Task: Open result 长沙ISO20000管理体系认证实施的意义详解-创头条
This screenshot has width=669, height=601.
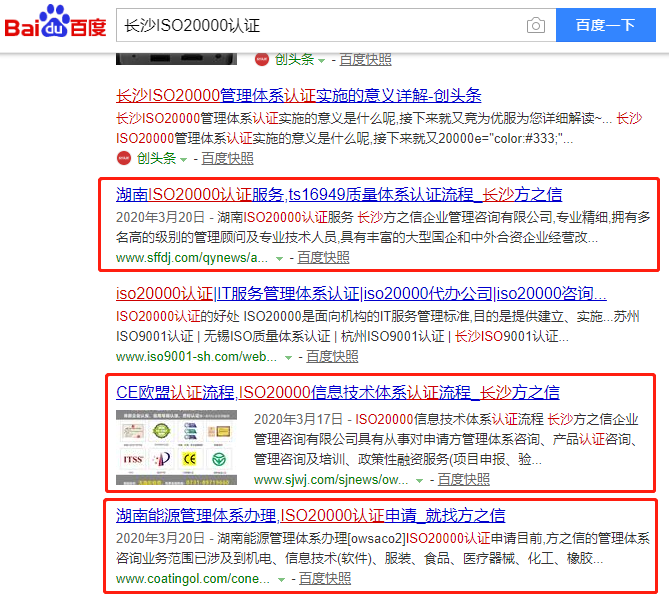Action: coord(299,95)
